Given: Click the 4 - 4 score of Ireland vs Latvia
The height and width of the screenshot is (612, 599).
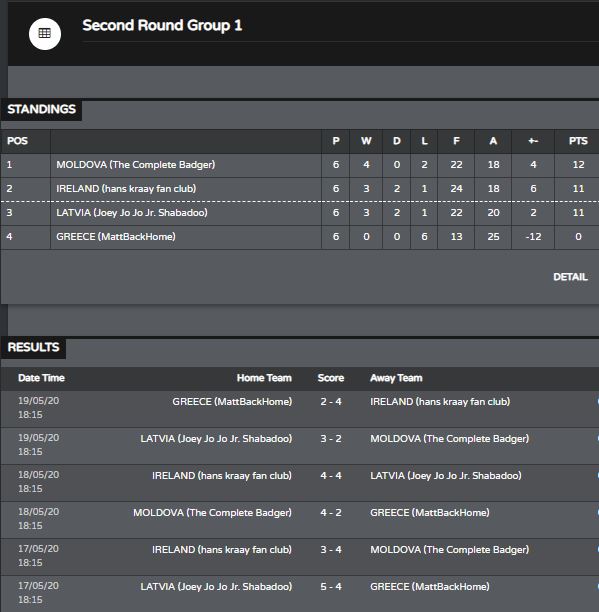Looking at the screenshot, I should [331, 476].
